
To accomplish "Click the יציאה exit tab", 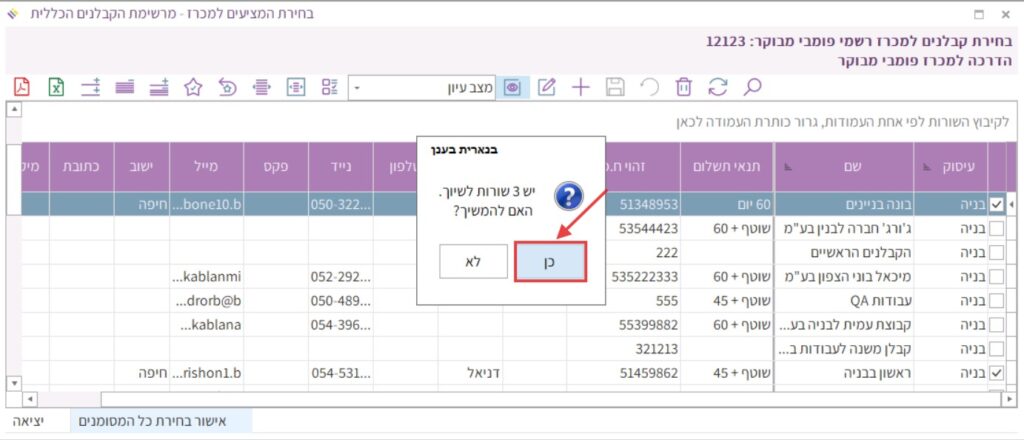I will (29, 422).
